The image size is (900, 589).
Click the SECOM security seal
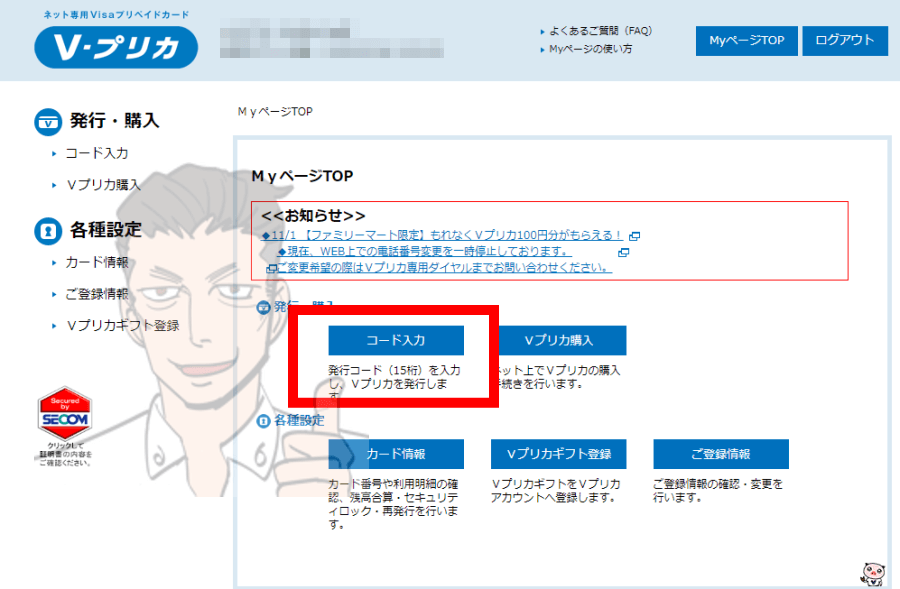pos(65,414)
